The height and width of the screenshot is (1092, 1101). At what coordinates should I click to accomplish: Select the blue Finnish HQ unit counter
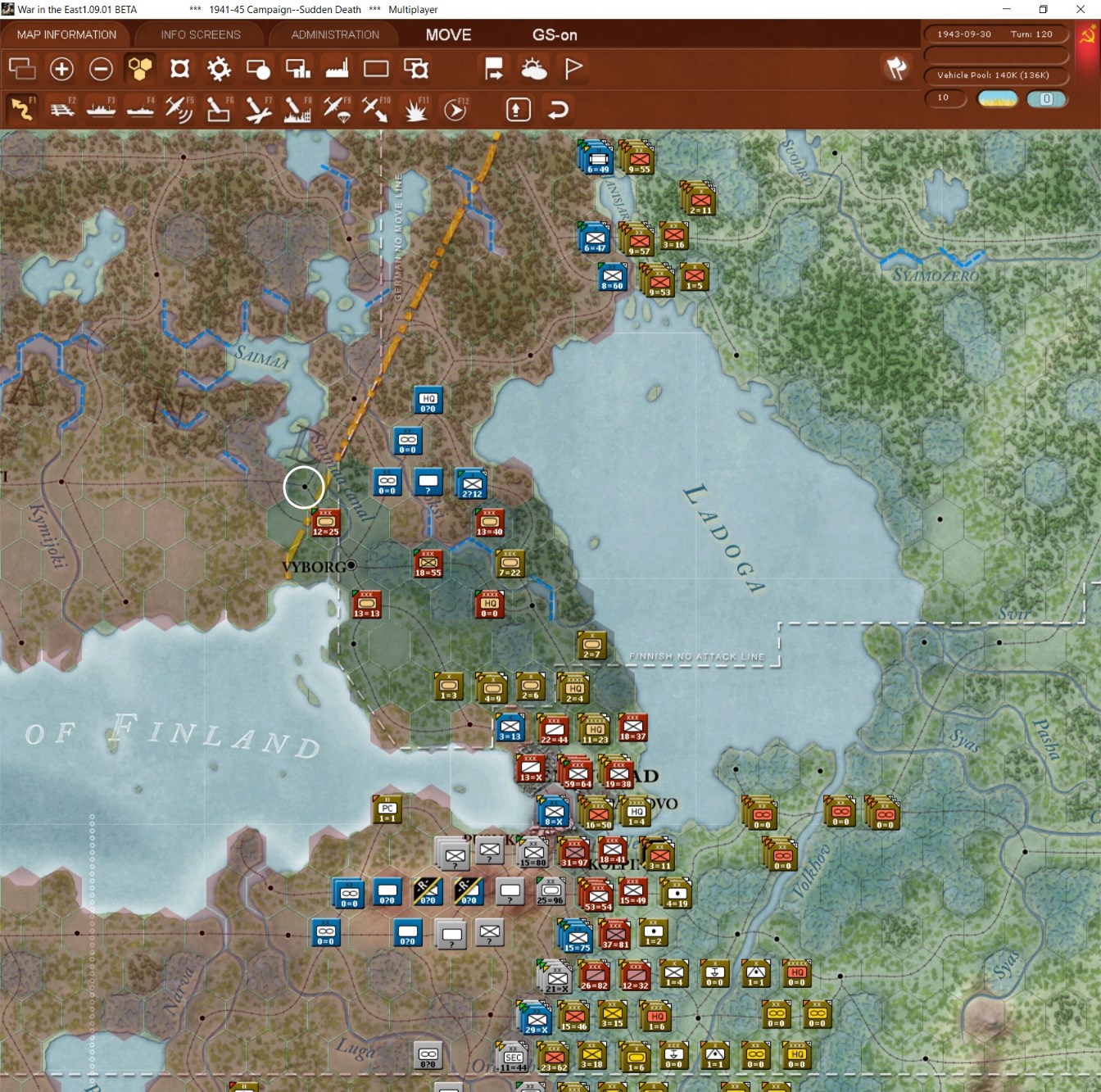click(x=428, y=399)
